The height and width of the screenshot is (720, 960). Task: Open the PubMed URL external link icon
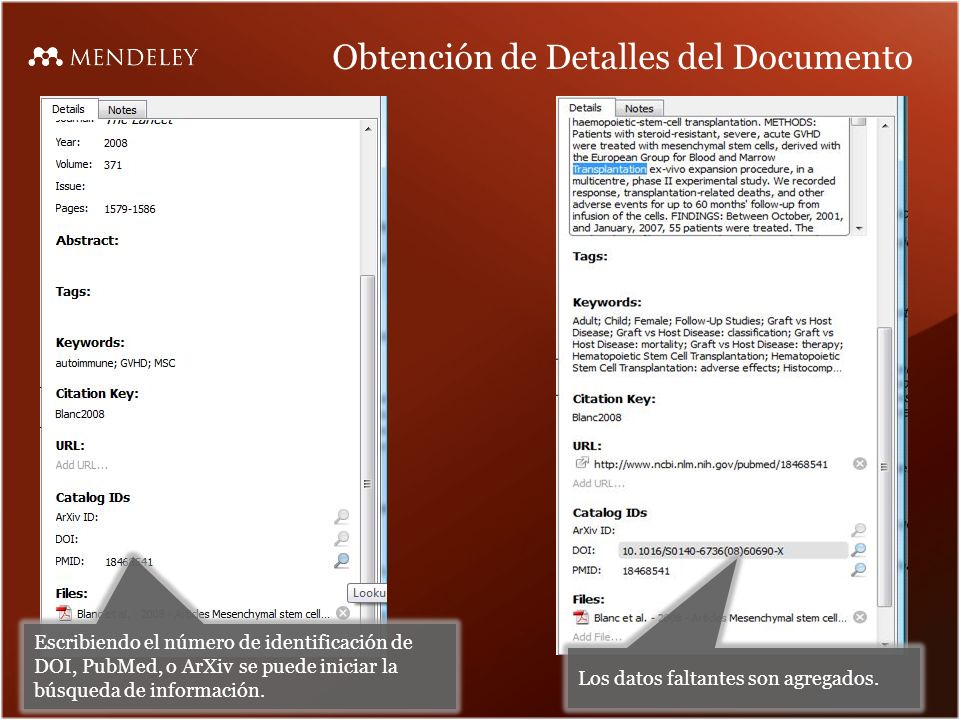coord(582,463)
